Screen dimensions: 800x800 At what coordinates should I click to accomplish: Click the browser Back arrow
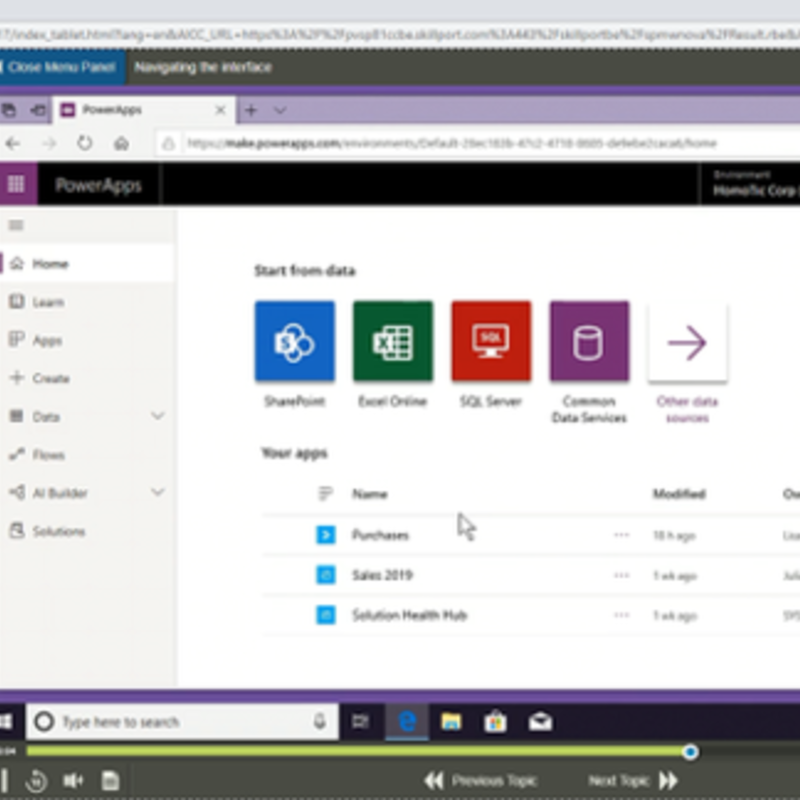(x=13, y=143)
